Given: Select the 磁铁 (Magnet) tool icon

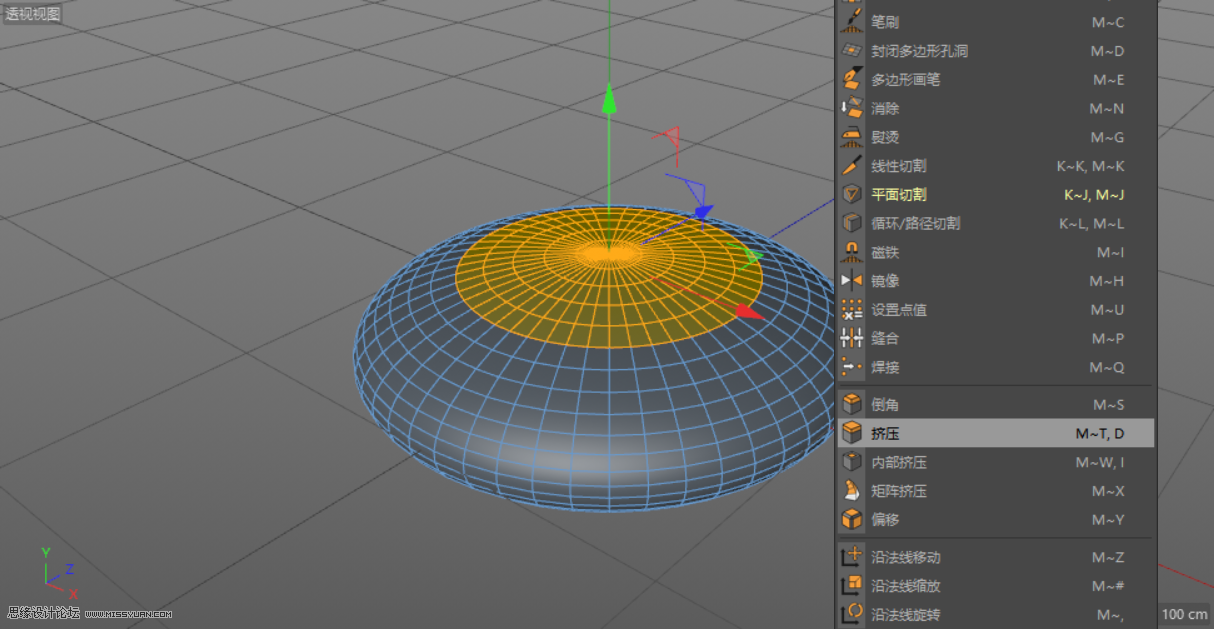Looking at the screenshot, I should tap(852, 252).
